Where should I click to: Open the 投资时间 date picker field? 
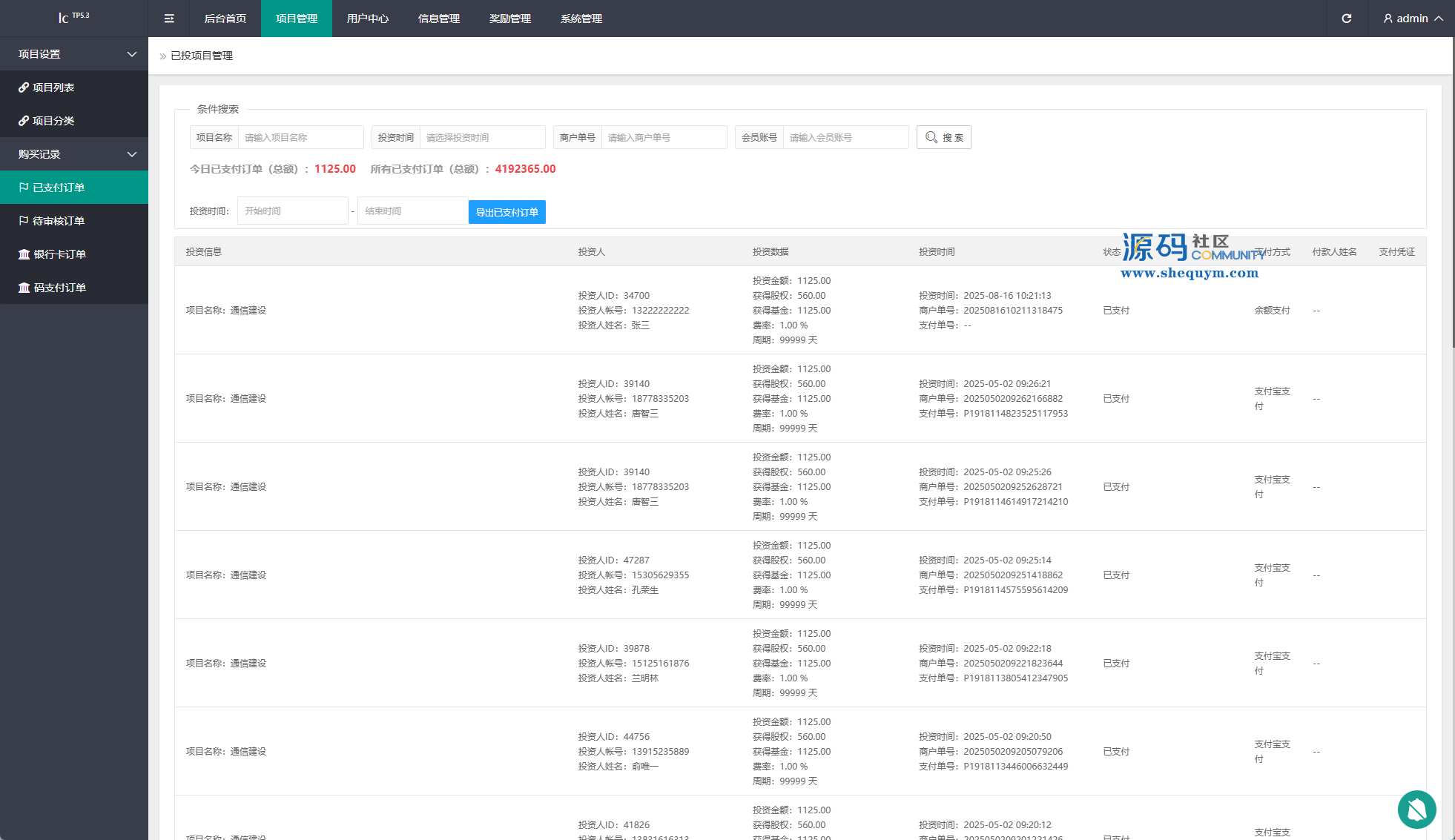click(482, 137)
